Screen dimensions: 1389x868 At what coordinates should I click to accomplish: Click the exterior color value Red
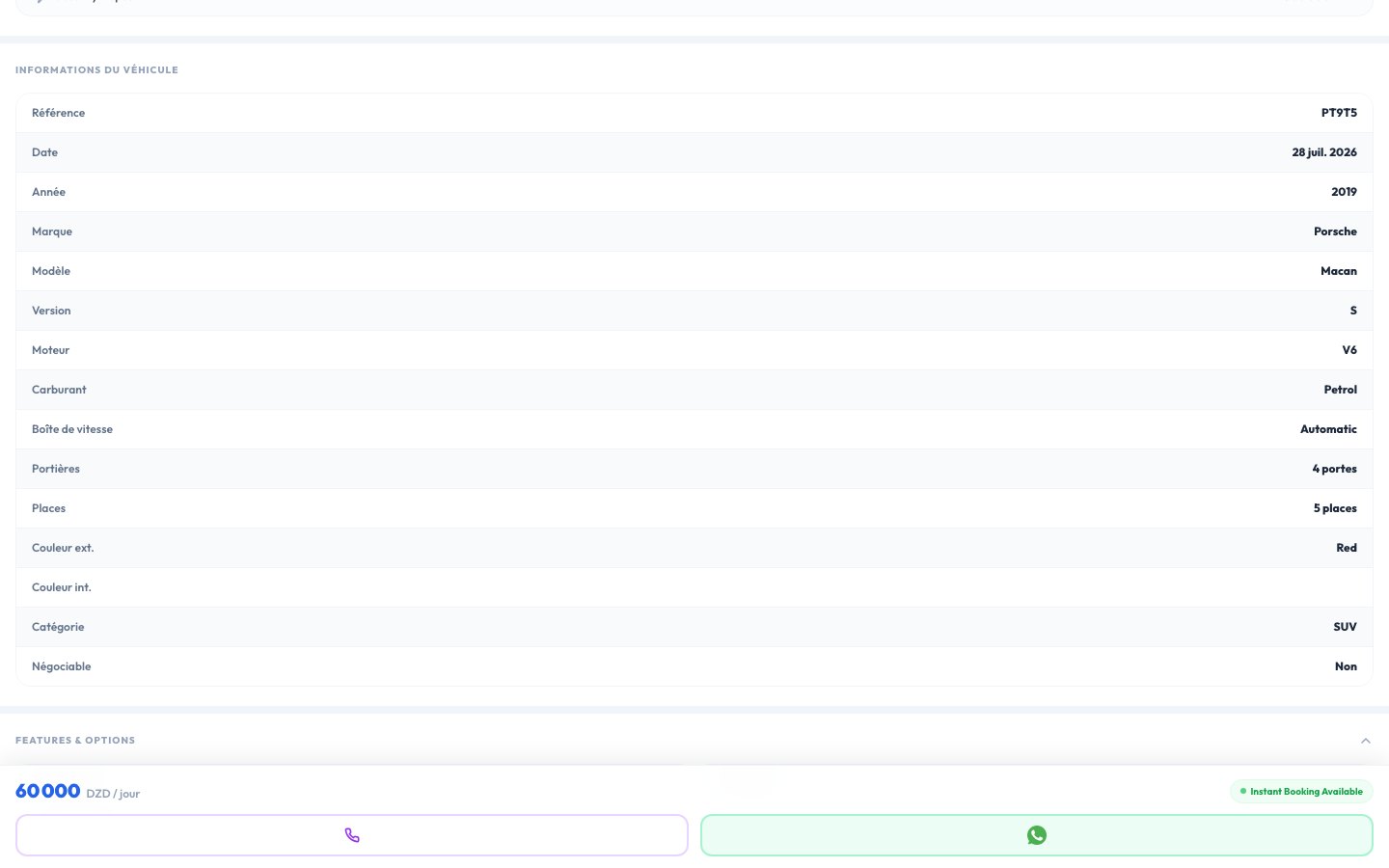1347,548
